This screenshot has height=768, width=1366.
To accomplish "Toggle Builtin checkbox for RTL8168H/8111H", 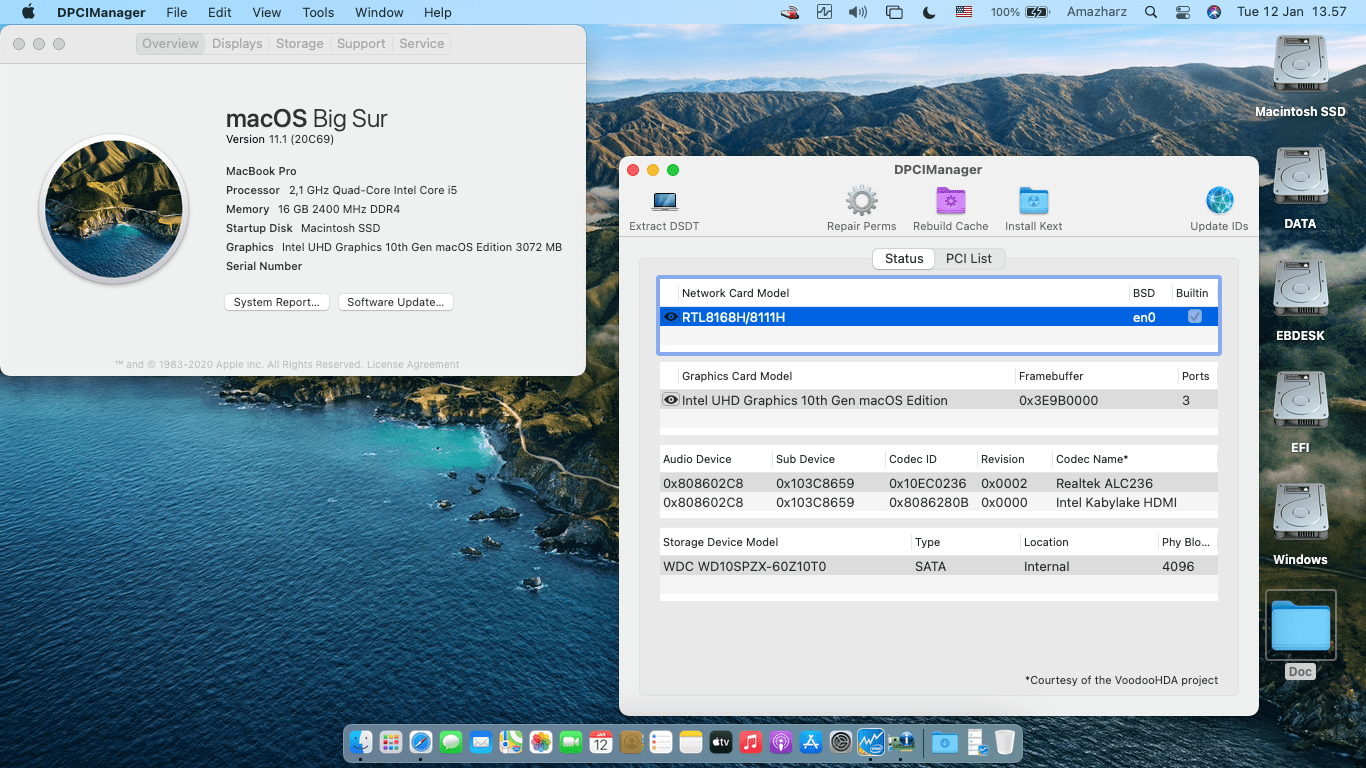I will pyautogui.click(x=1194, y=316).
